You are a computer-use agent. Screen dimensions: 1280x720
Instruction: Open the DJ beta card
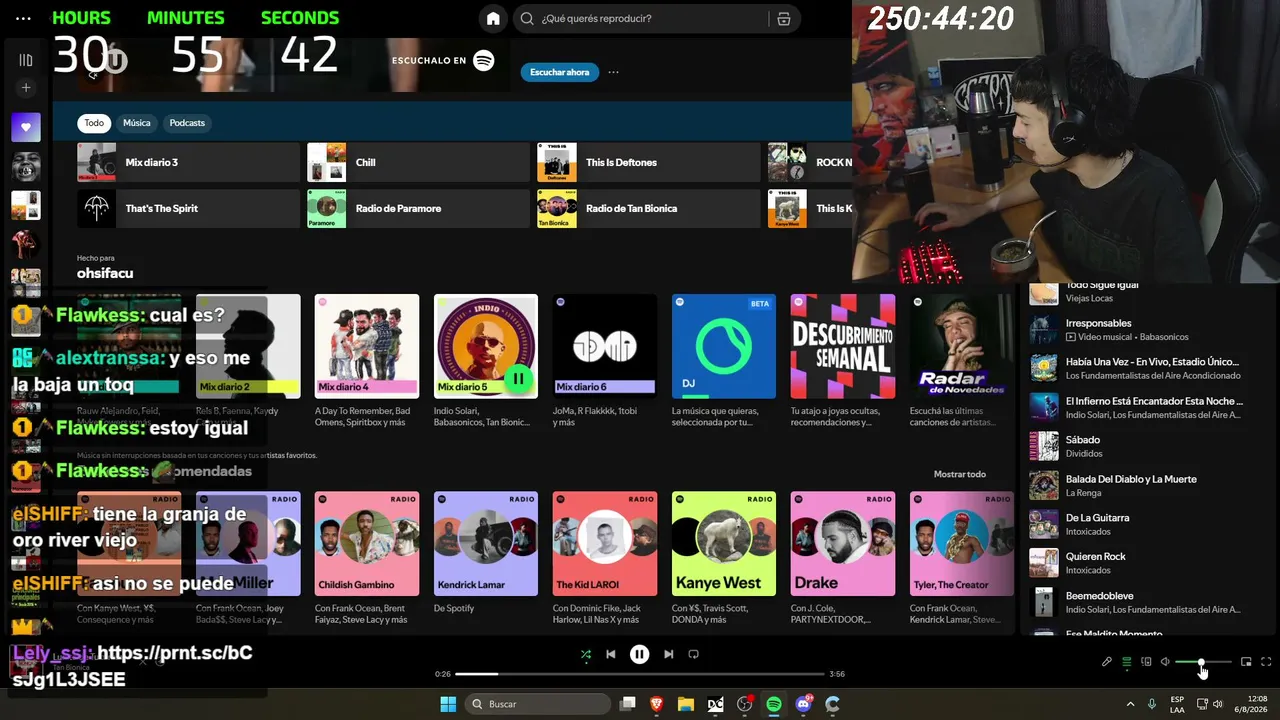[724, 362]
